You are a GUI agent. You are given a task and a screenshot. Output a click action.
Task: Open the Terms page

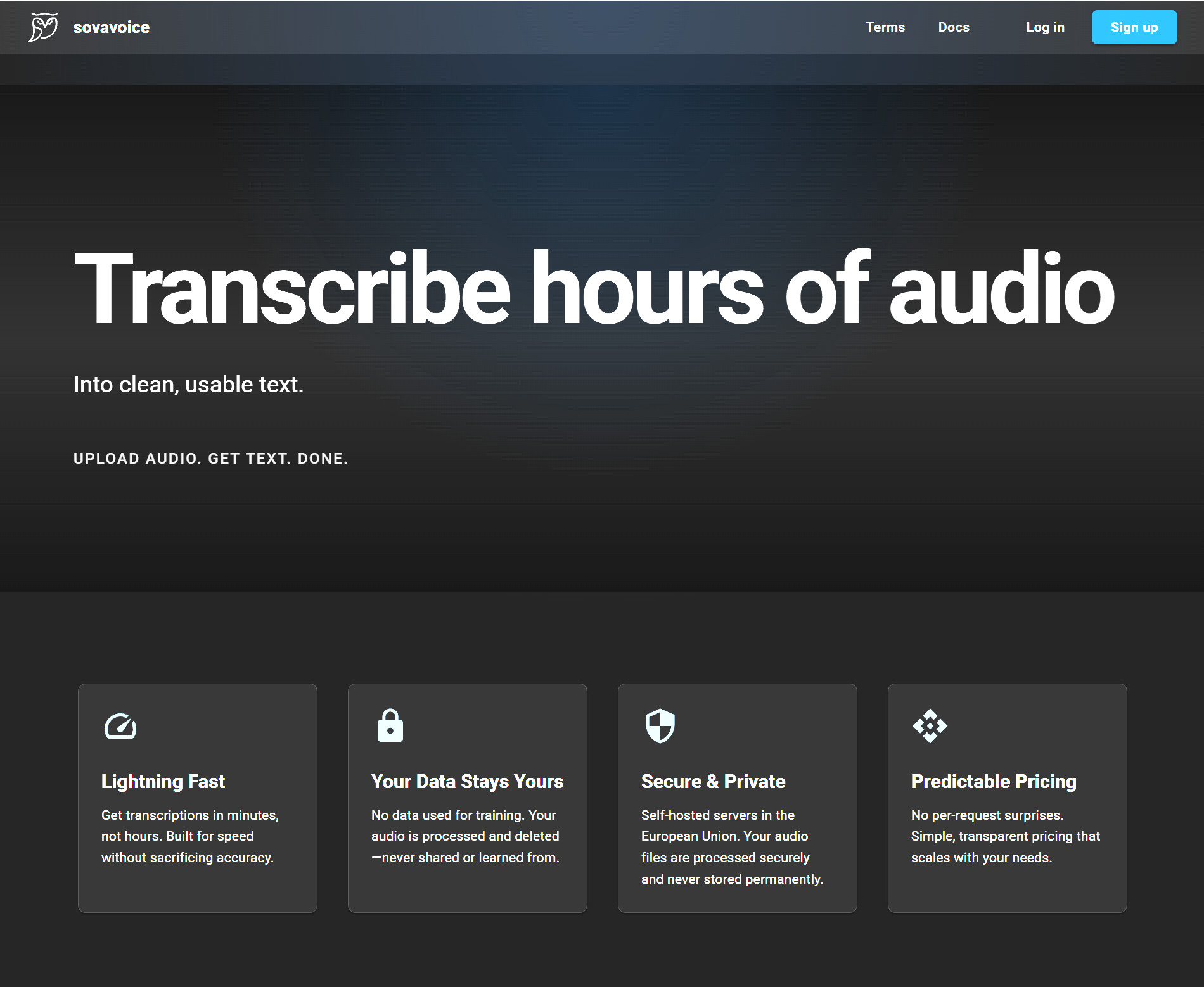coord(885,27)
